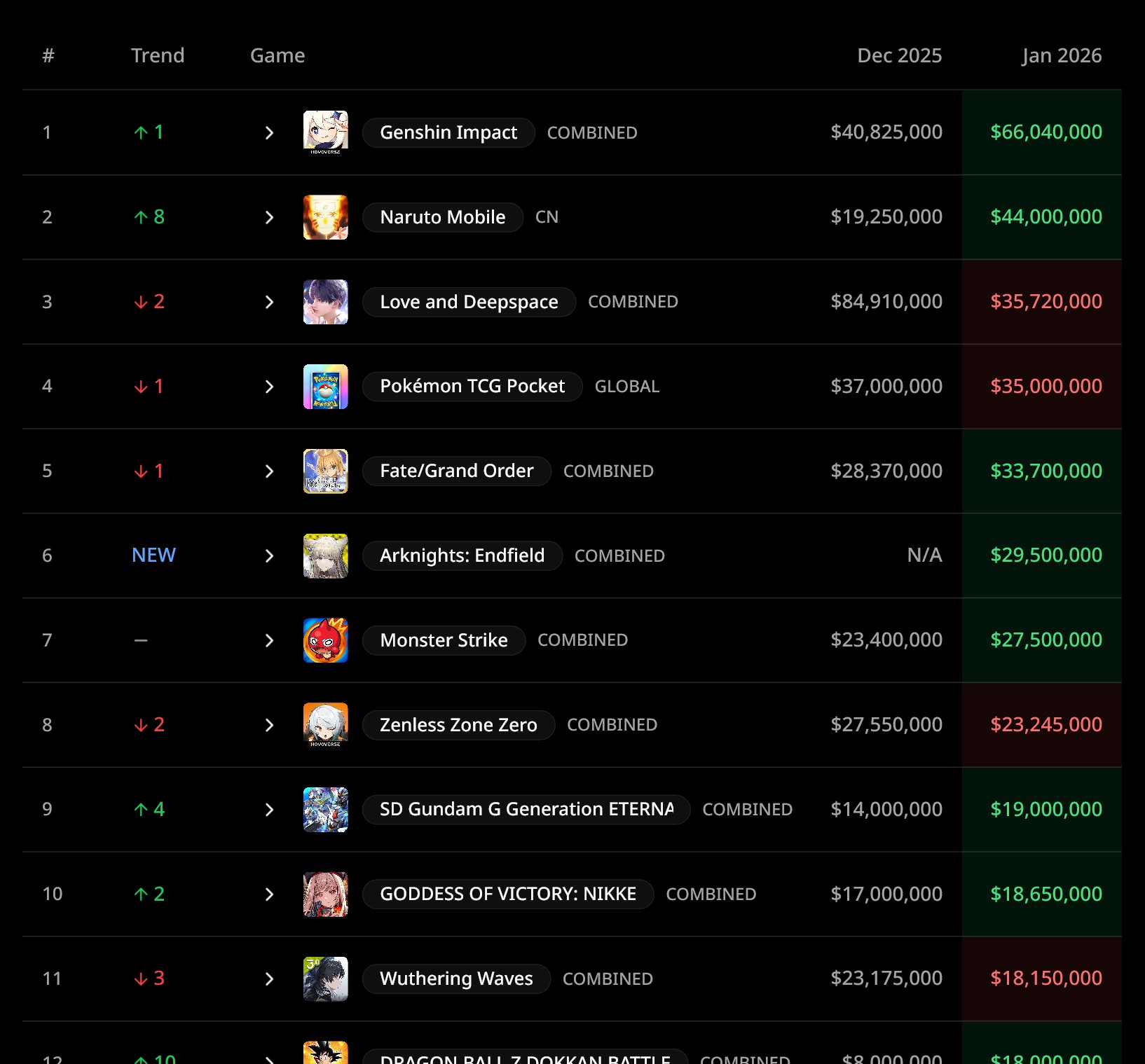Viewport: 1145px width, 1064px height.
Task: Expand the Arknights: Endfield row chevron
Action: [x=269, y=556]
